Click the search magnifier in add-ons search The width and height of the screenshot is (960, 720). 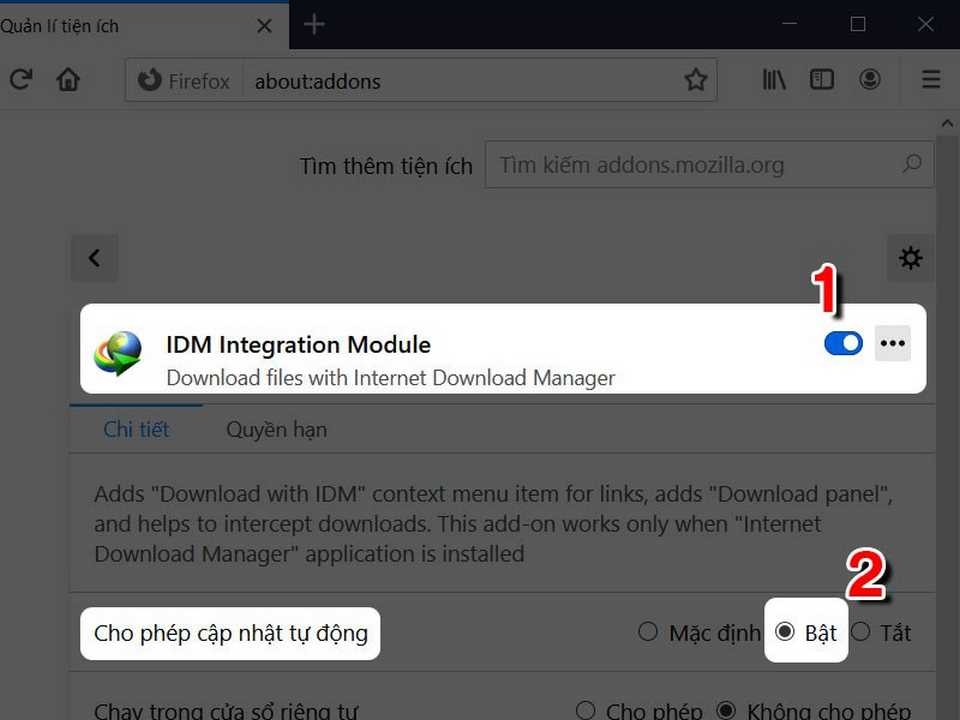coord(912,163)
